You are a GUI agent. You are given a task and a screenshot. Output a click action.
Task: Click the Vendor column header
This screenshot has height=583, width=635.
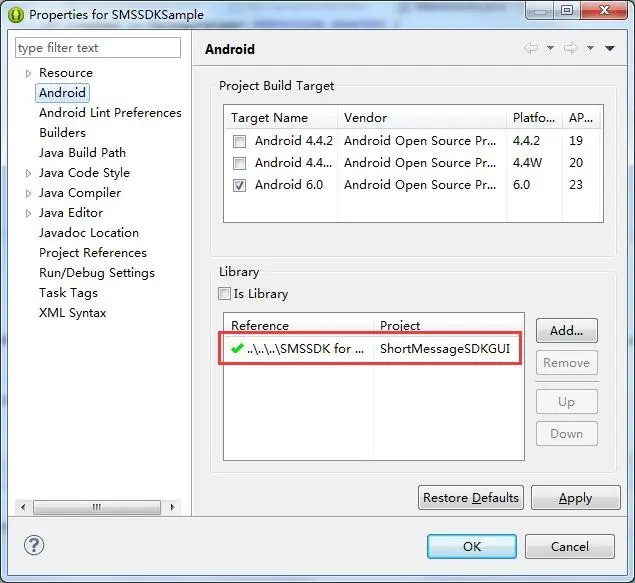tap(422, 118)
